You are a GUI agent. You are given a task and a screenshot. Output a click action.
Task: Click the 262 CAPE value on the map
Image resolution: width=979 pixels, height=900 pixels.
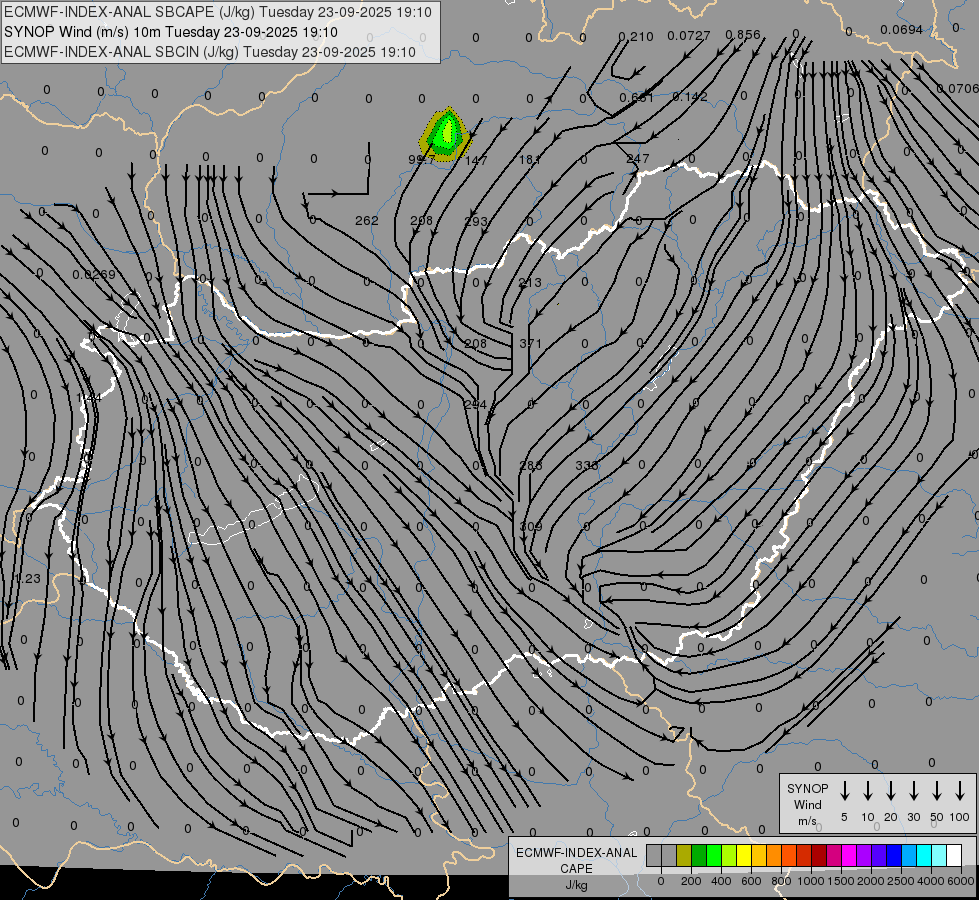pos(367,220)
